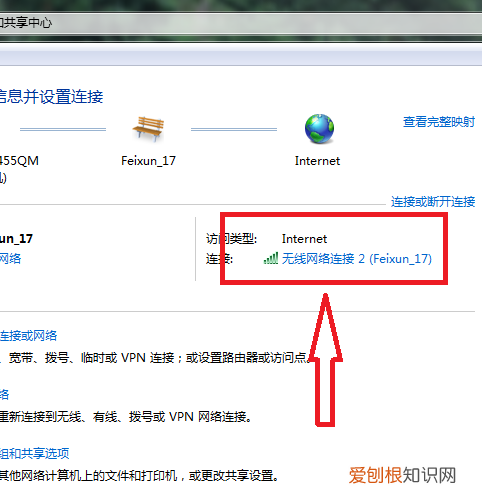
Task: Click connector line between computer and Feixun_17
Action: [63, 129]
